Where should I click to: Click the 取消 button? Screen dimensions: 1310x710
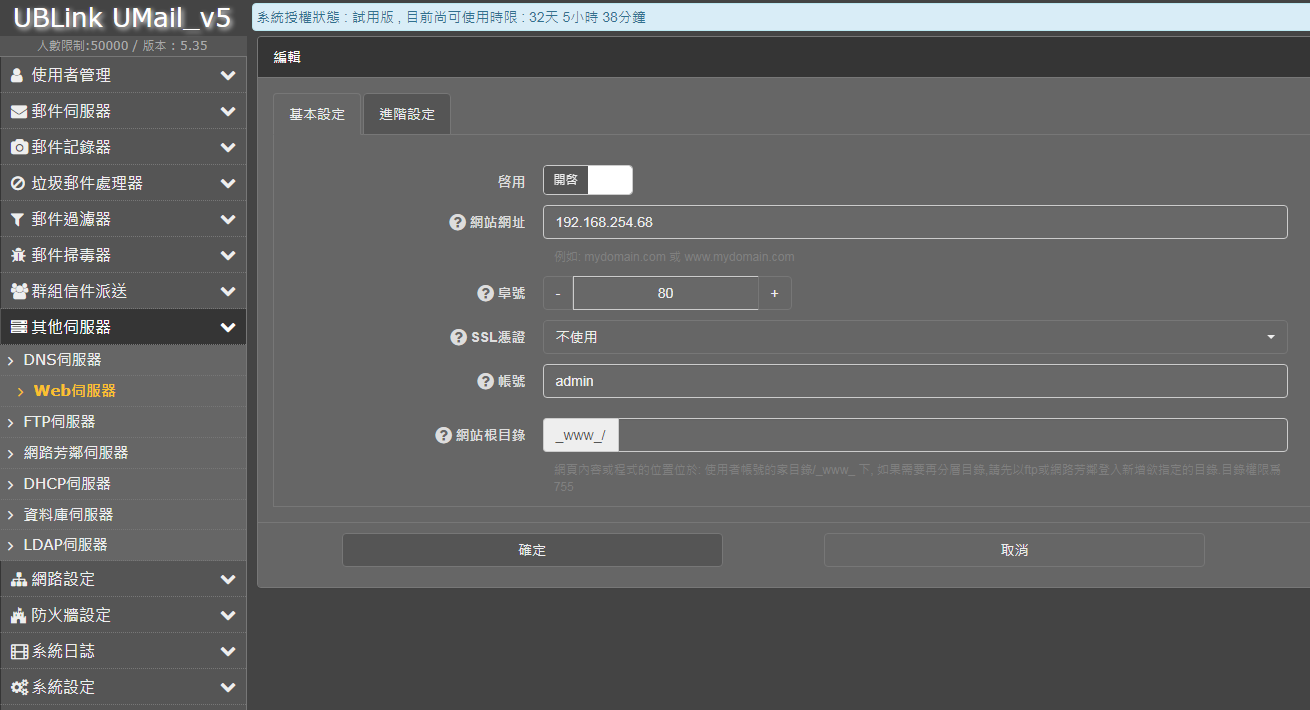point(1014,551)
